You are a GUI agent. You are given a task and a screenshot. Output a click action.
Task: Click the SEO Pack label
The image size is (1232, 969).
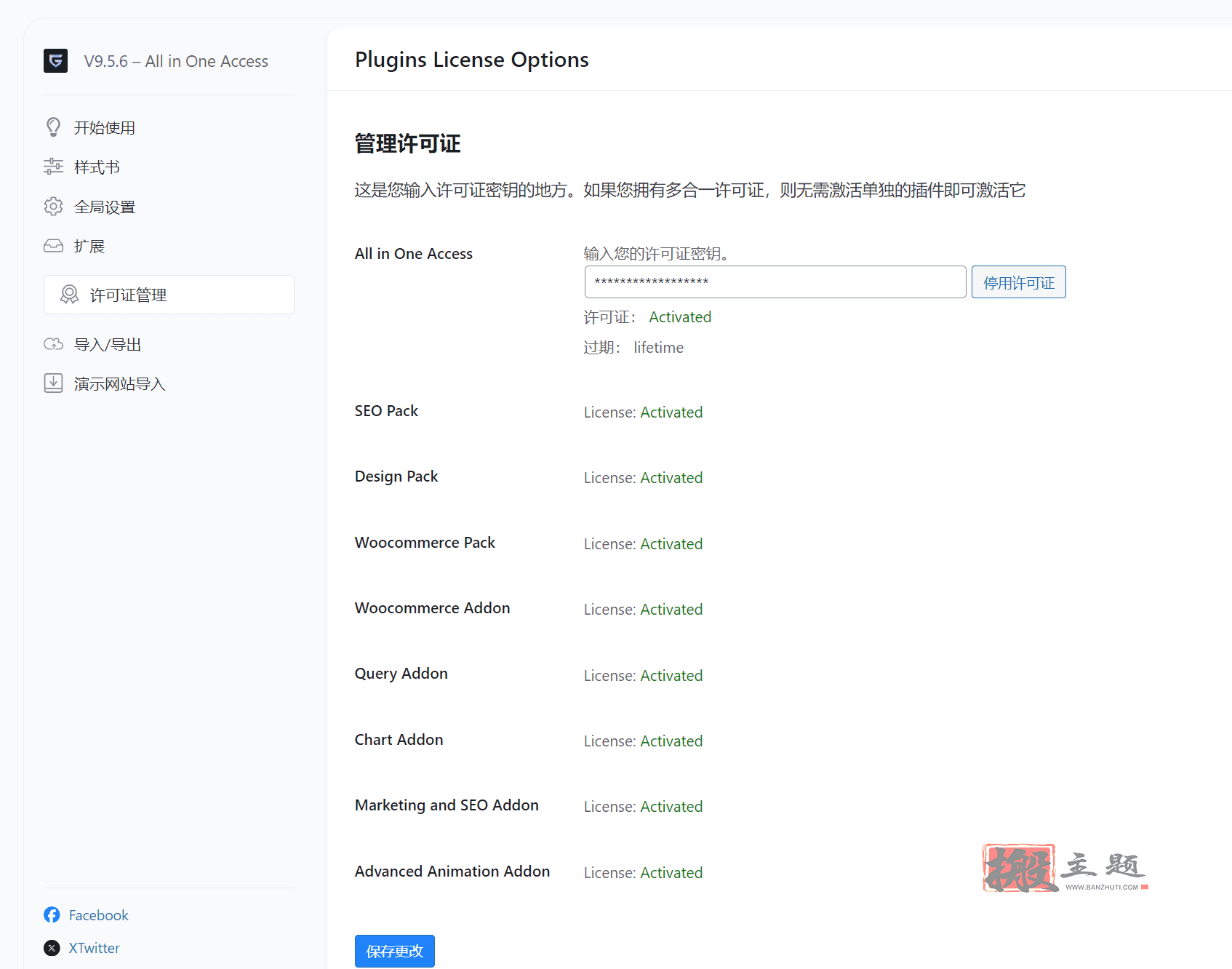point(386,411)
